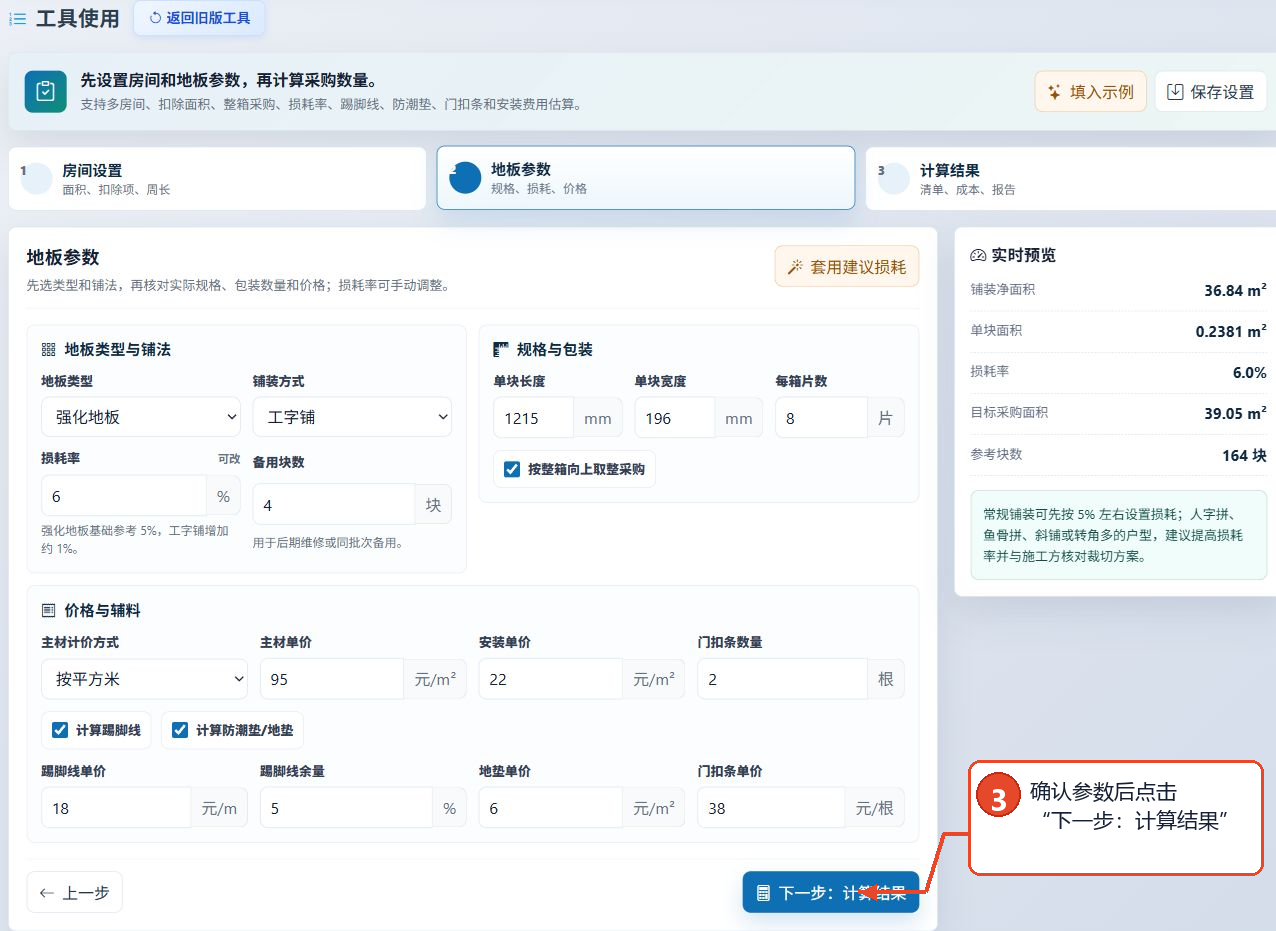Click the 填入示例 button
1276x931 pixels.
tap(1090, 91)
